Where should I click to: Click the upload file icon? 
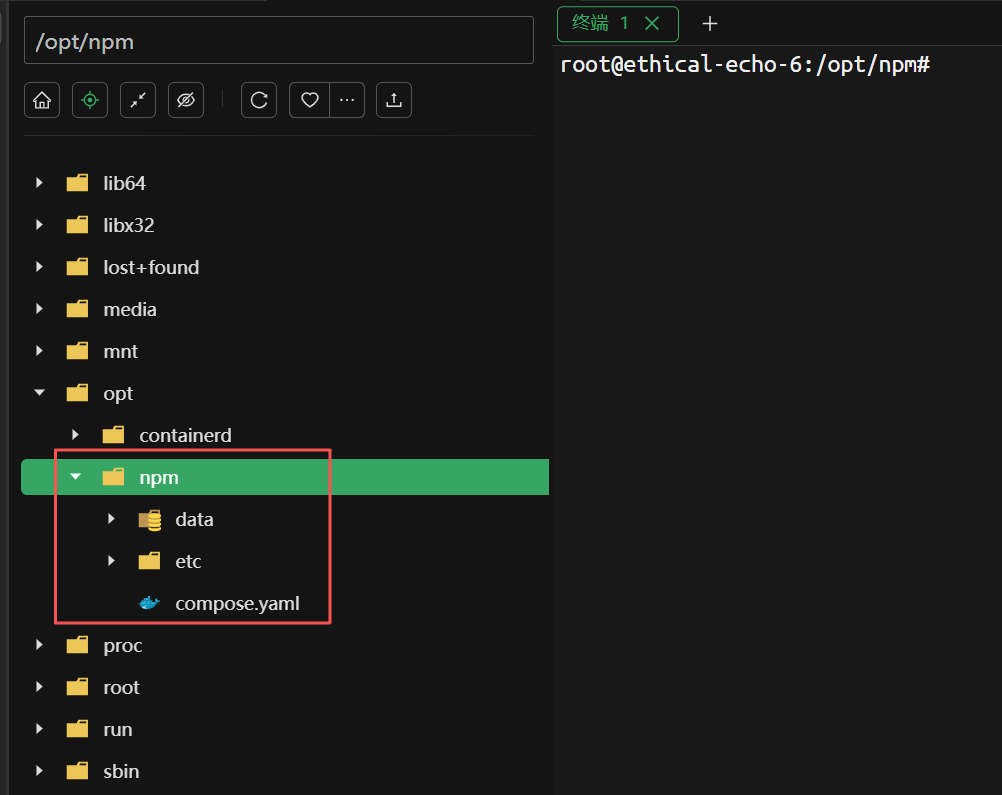click(394, 100)
